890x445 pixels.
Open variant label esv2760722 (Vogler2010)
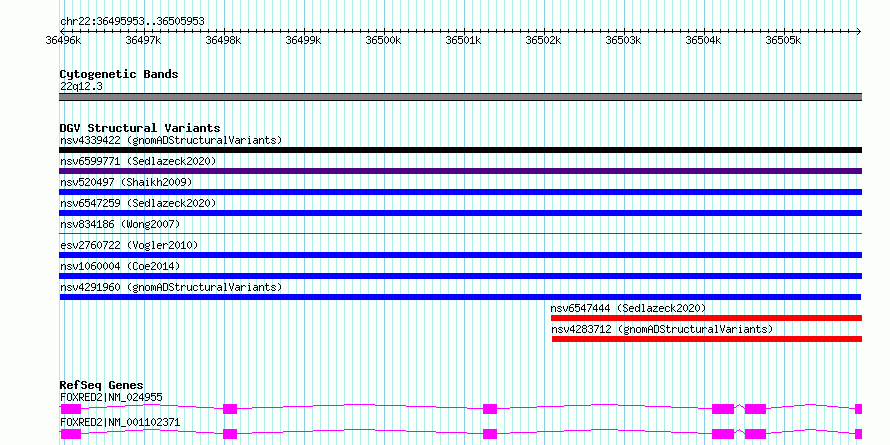129,245
